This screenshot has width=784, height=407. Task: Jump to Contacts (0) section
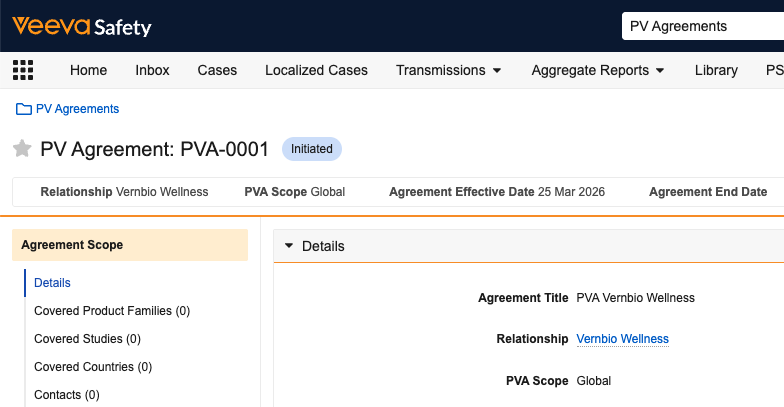tap(66, 395)
